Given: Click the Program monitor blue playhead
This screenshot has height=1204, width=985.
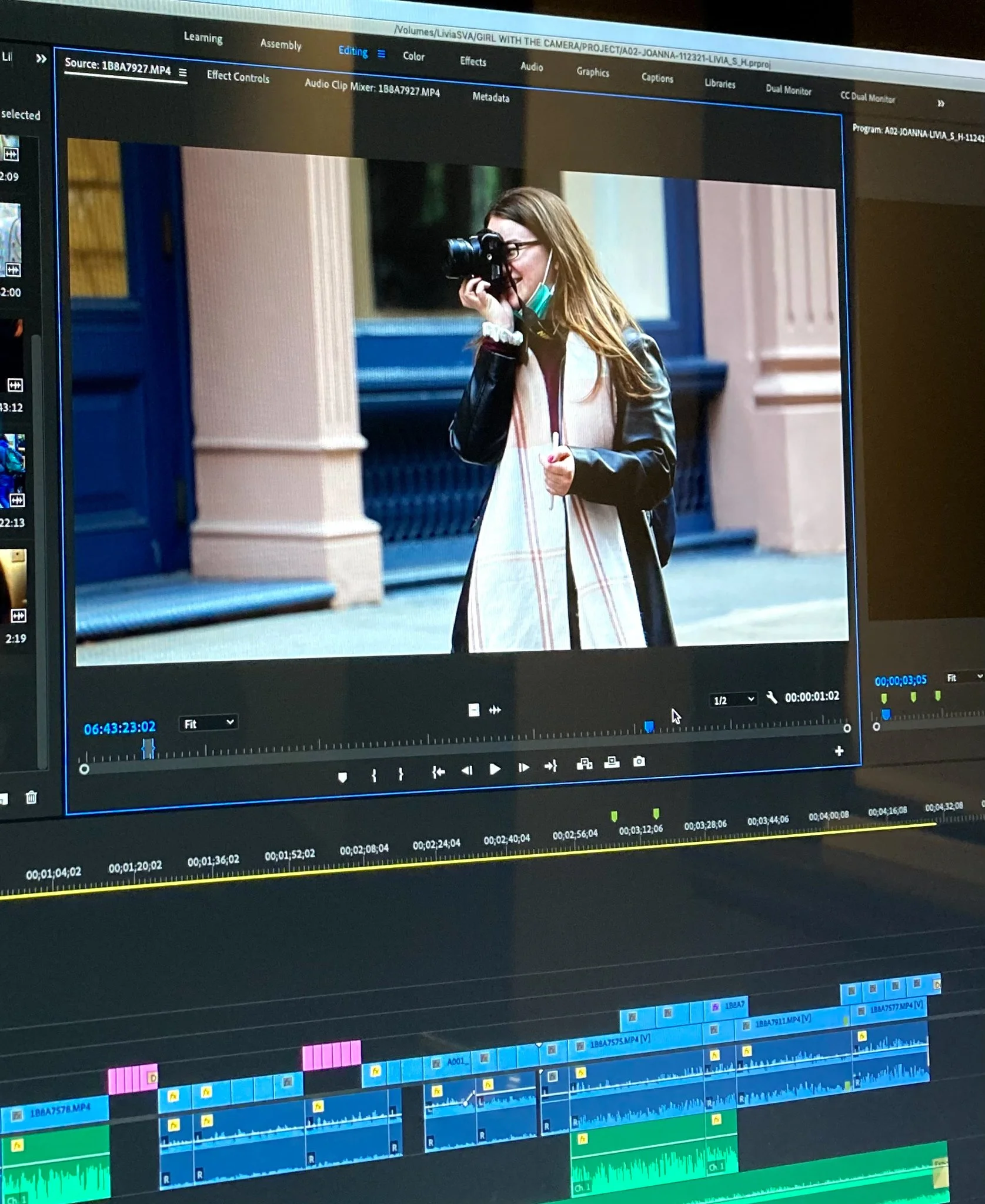Looking at the screenshot, I should 886,714.
